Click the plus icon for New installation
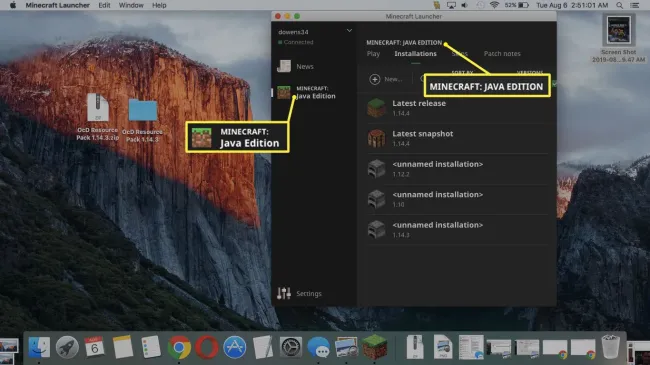The image size is (650, 365). [x=374, y=79]
